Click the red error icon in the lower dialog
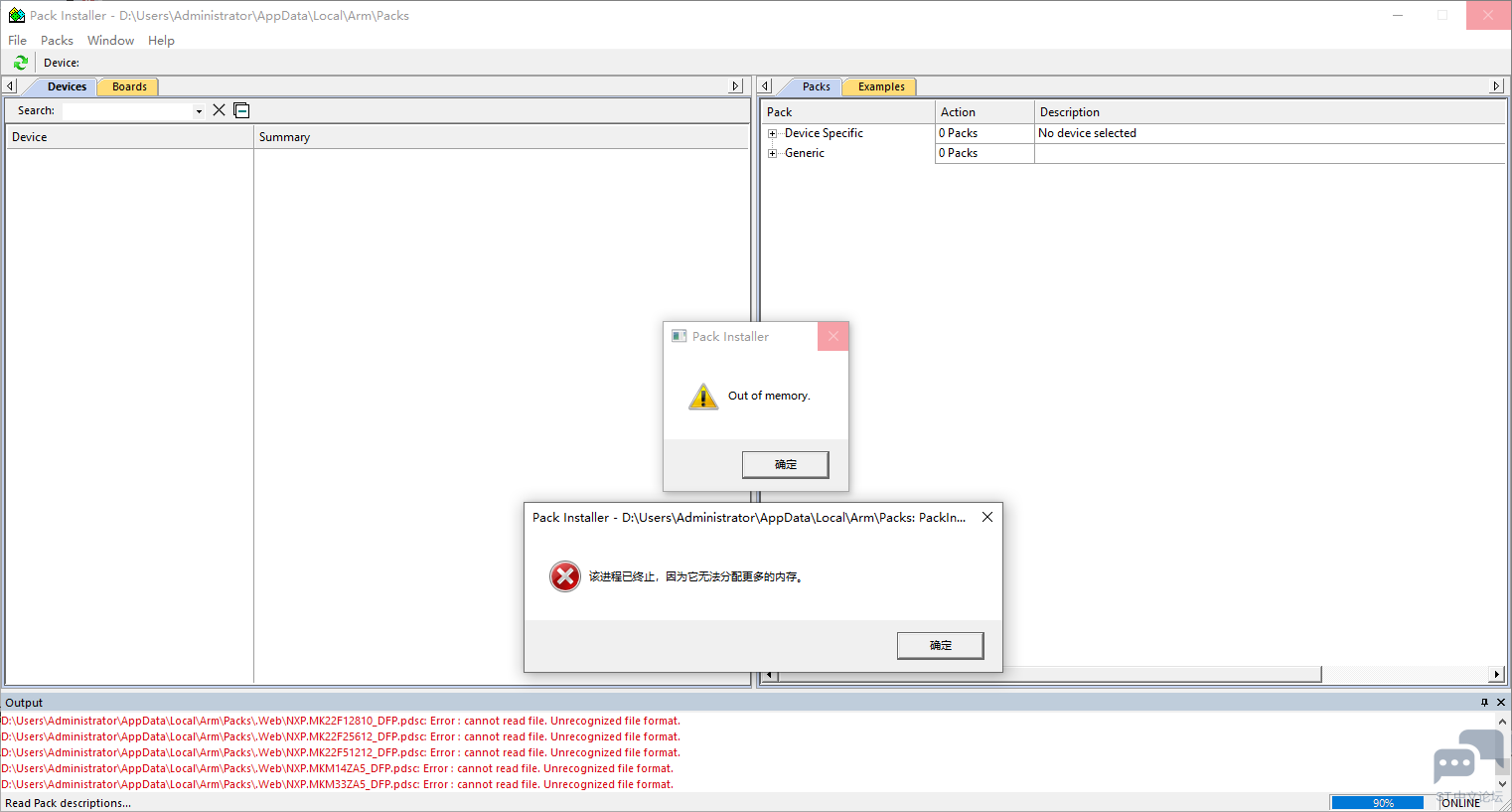The height and width of the screenshot is (812, 1512). (565, 576)
